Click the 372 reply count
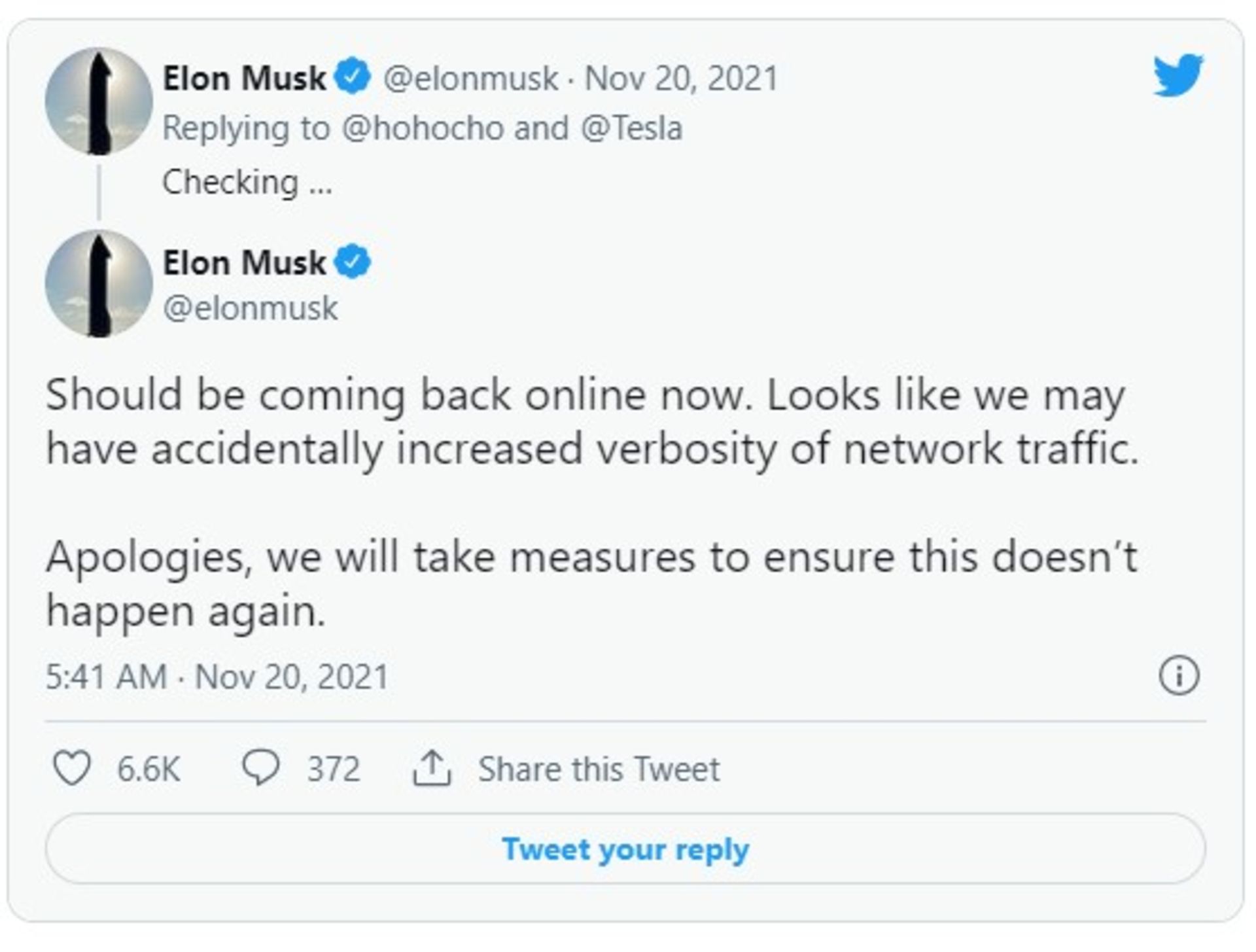This screenshot has width=1256, height=952. (332, 769)
